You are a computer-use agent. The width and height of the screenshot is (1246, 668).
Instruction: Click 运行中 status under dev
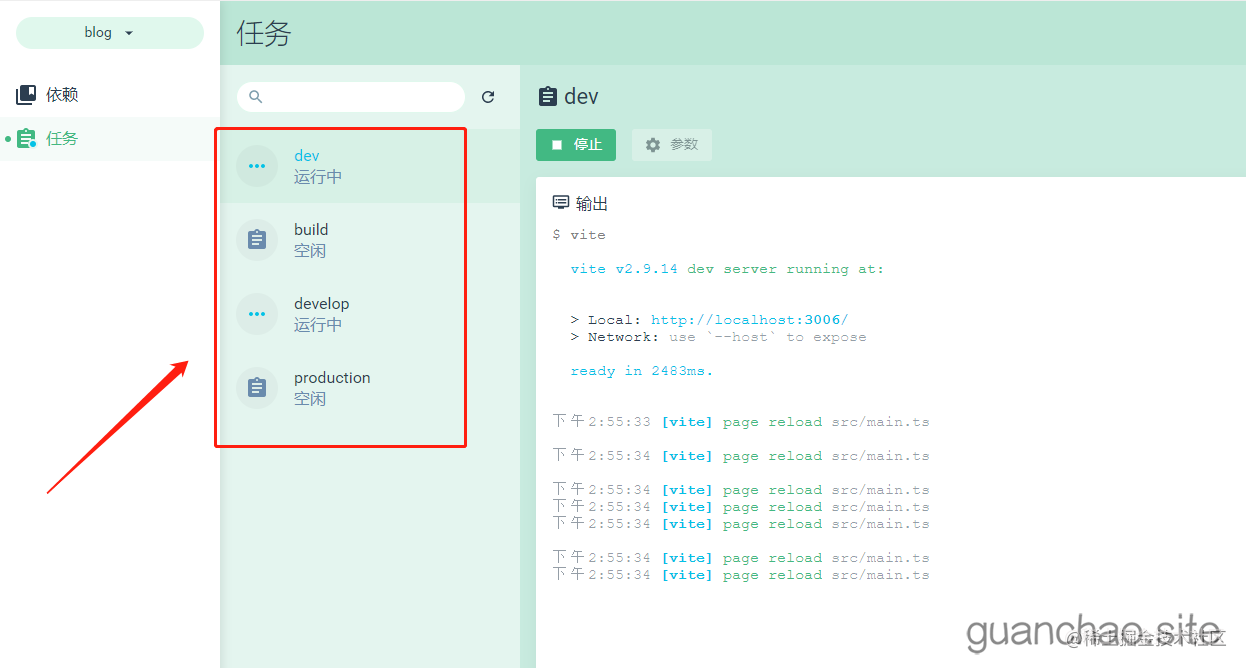point(318,177)
